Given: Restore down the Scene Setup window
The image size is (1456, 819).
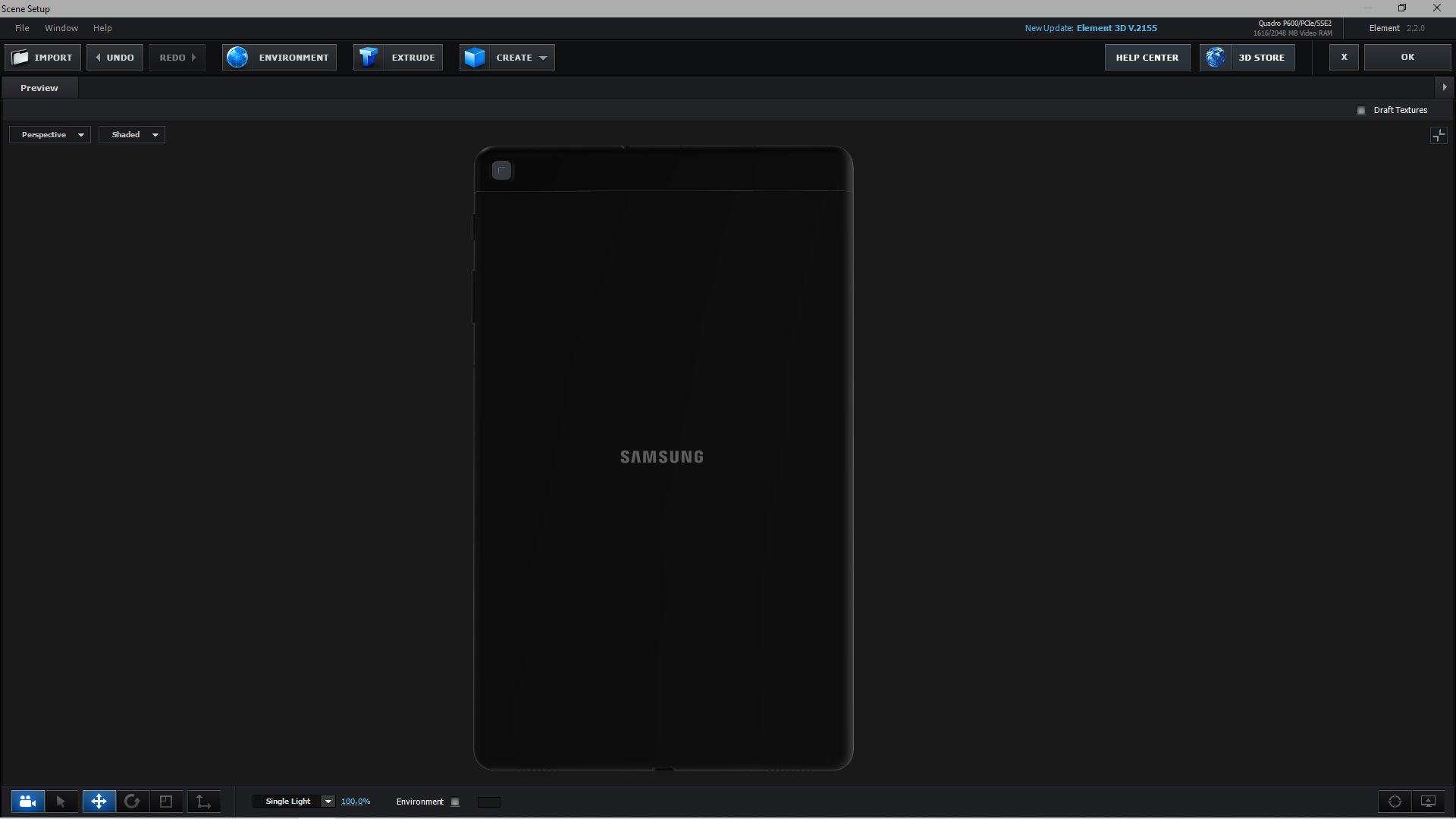Looking at the screenshot, I should (x=1402, y=8).
